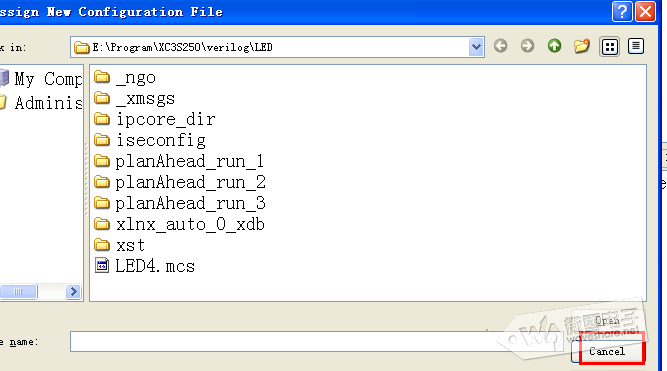Click the Back navigation arrow icon
Screen dimensions: 667x371
[x=501, y=46]
